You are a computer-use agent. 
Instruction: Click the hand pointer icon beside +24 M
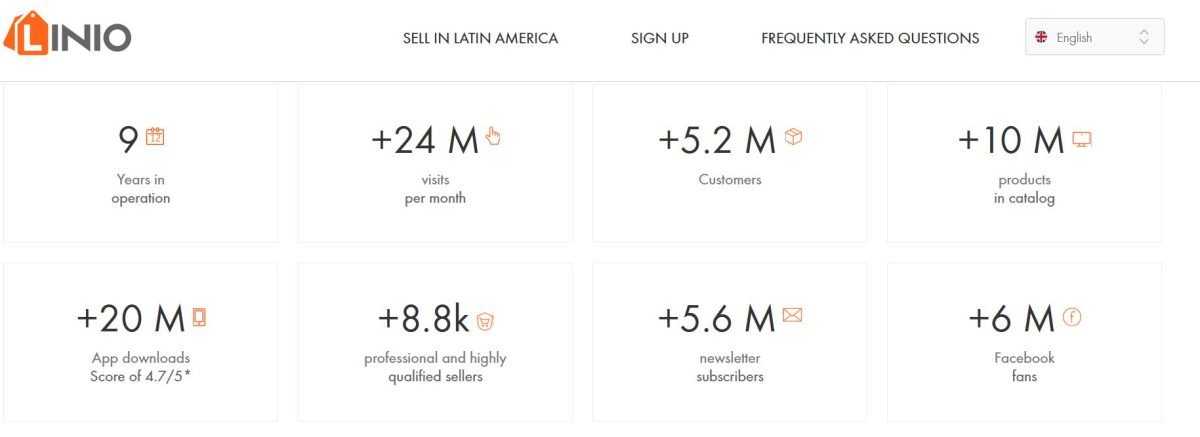(x=492, y=137)
